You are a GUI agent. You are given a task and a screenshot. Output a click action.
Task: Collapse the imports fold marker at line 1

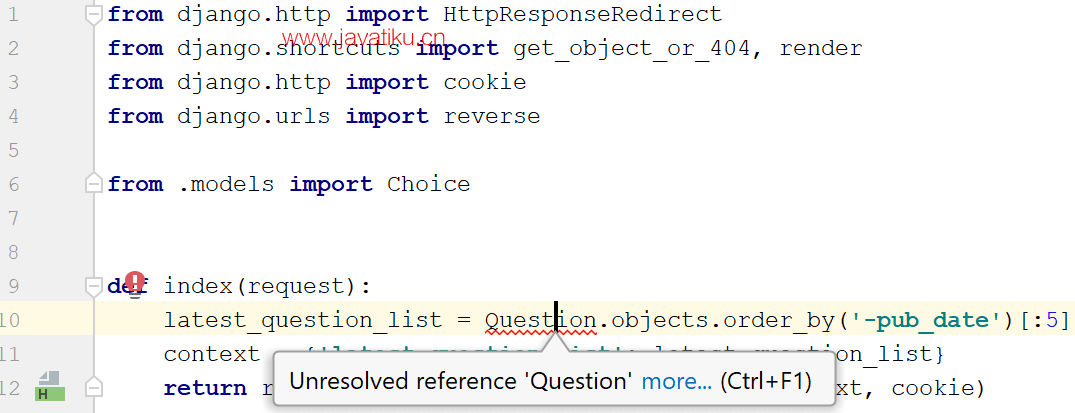[x=93, y=14]
